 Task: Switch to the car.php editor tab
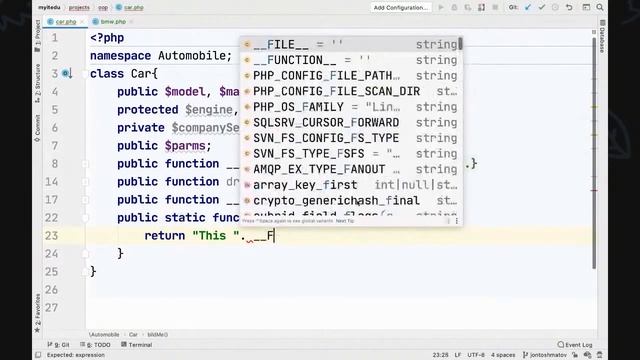click(x=66, y=22)
